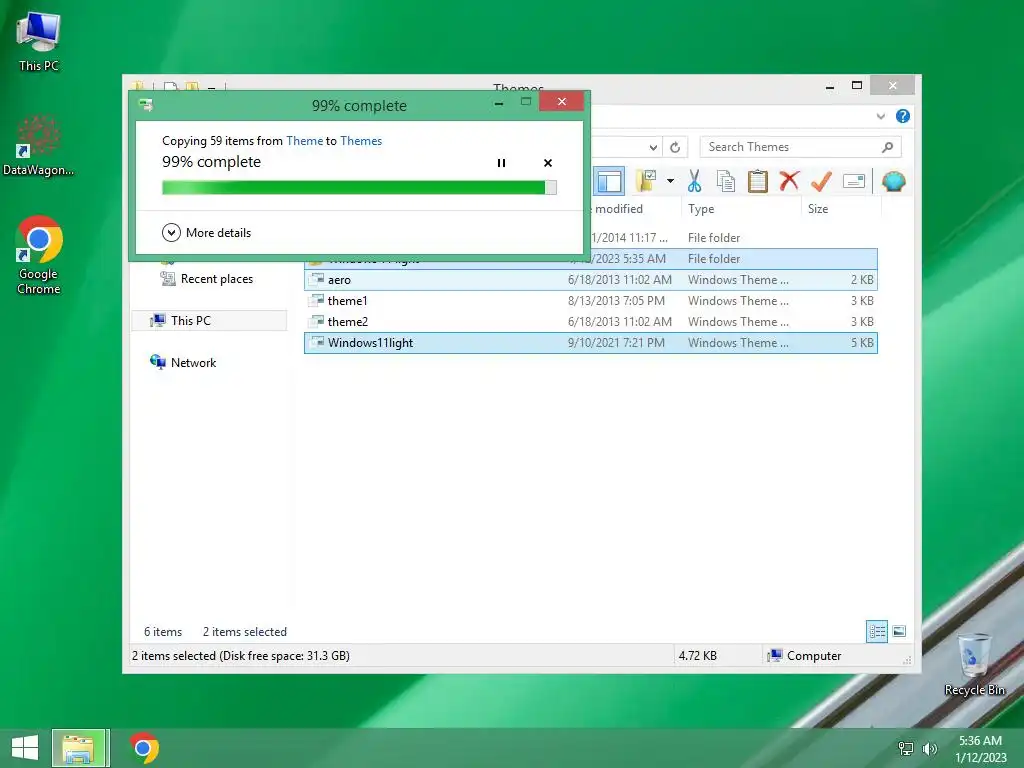Viewport: 1024px width, 768px height.
Task: Open the taskbar clock showing 5:36 AM
Action: [980, 749]
